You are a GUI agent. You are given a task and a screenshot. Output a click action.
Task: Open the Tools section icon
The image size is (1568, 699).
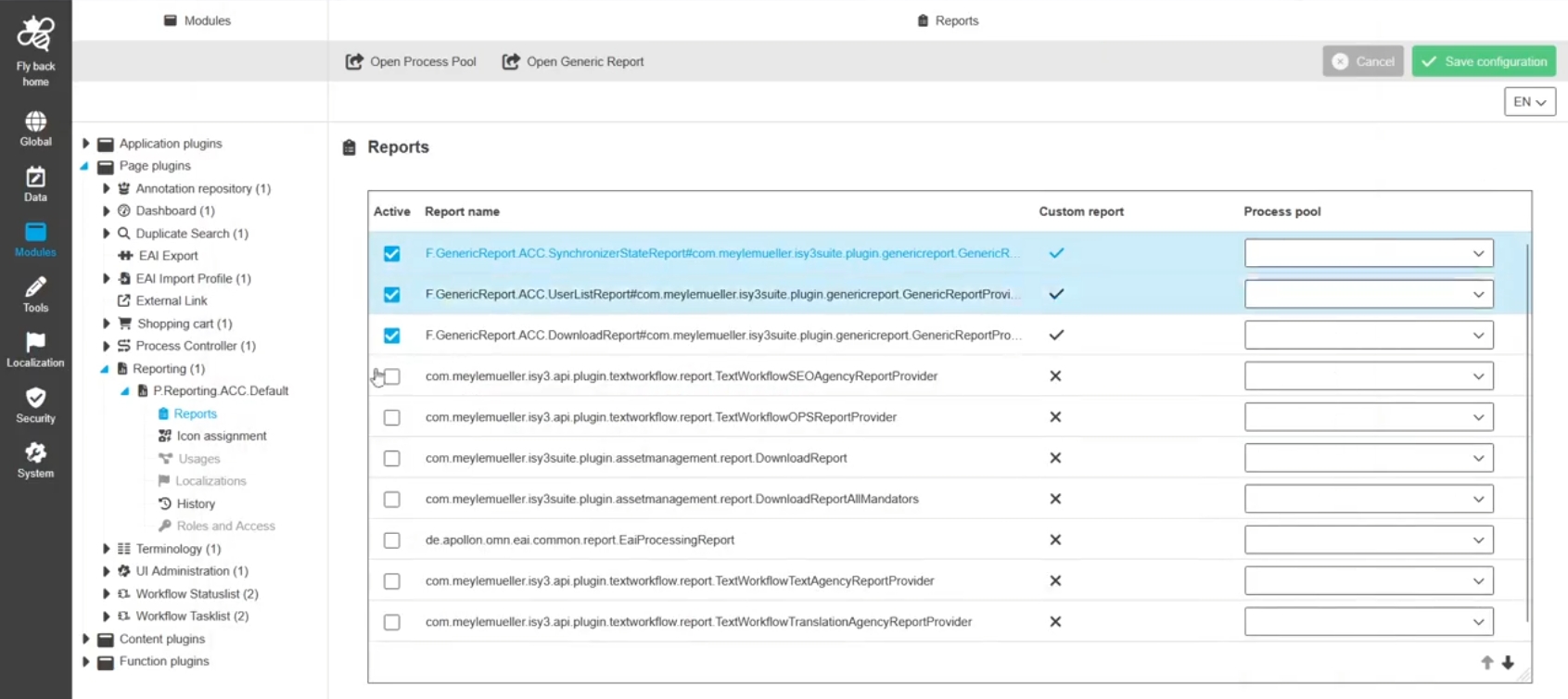point(35,288)
